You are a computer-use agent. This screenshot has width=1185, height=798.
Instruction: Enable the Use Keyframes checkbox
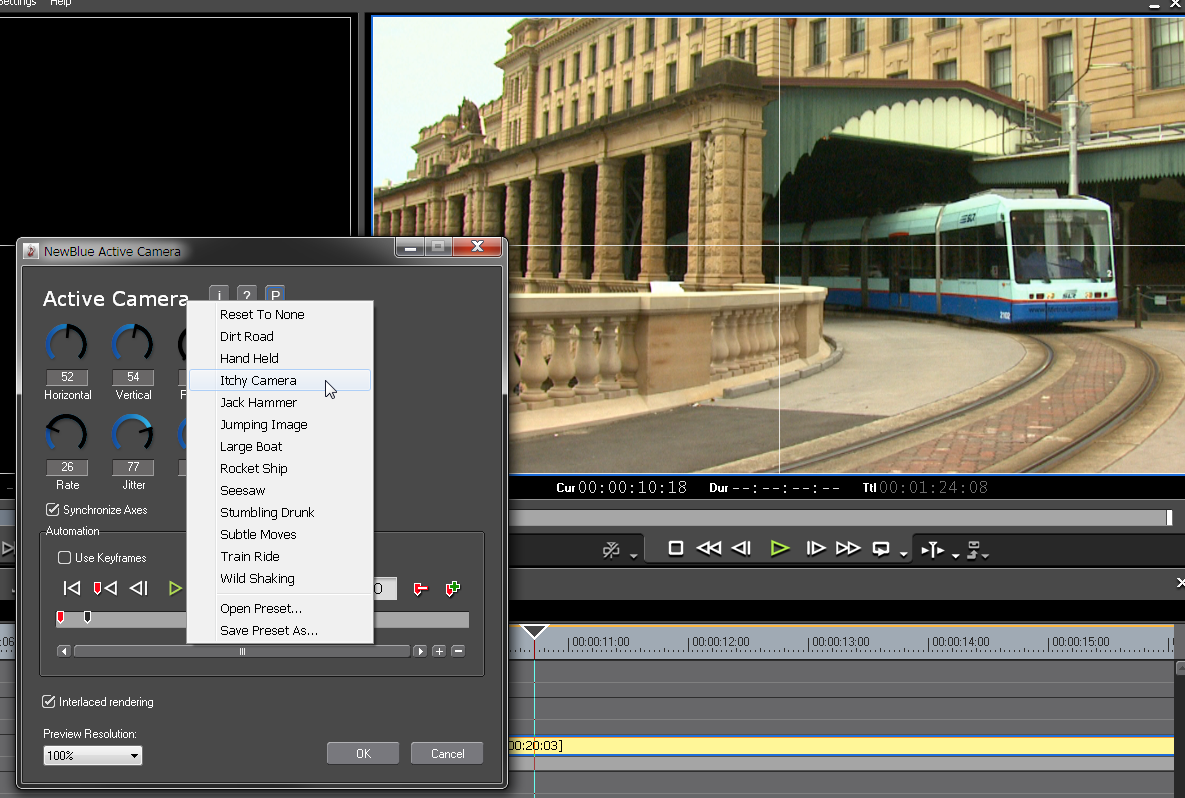coord(65,558)
